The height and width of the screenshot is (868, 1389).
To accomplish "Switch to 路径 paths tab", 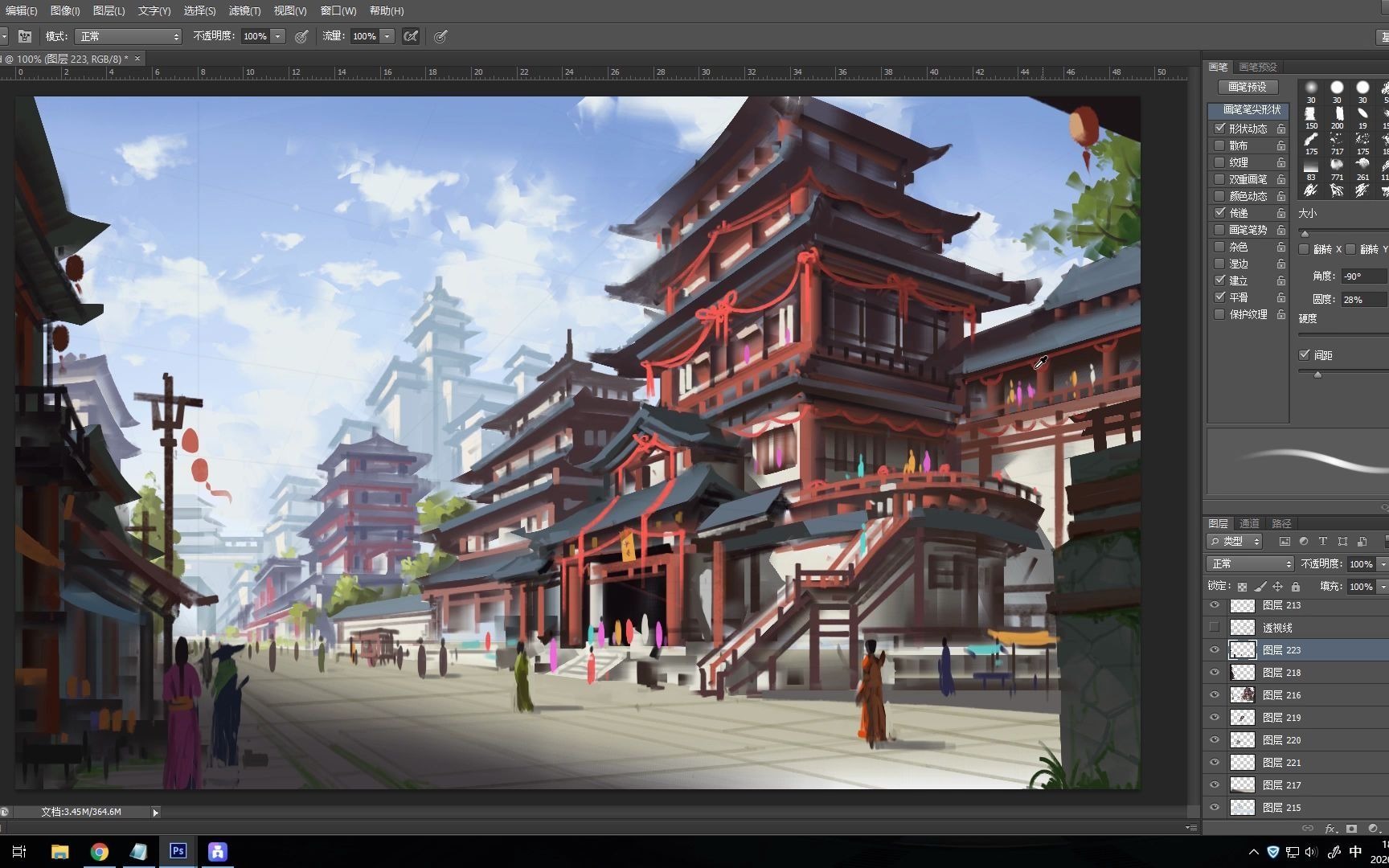I will (x=1281, y=523).
